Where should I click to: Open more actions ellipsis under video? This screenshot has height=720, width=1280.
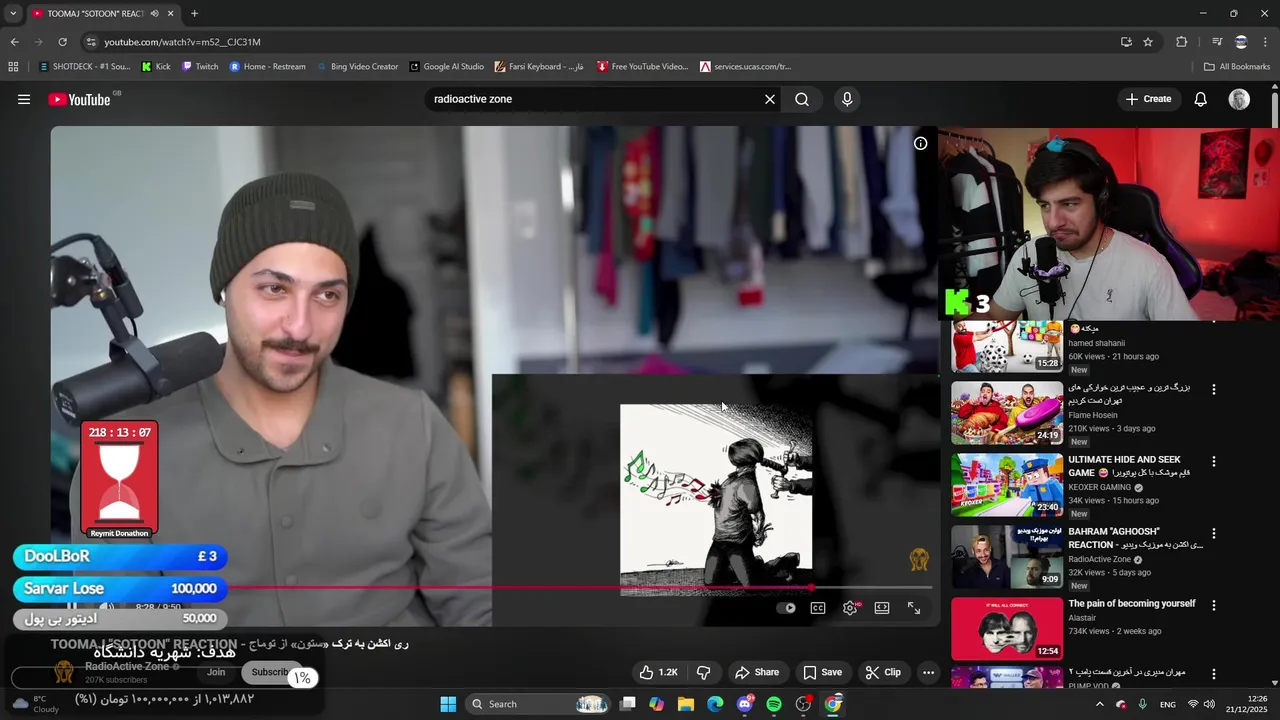pyautogui.click(x=928, y=673)
